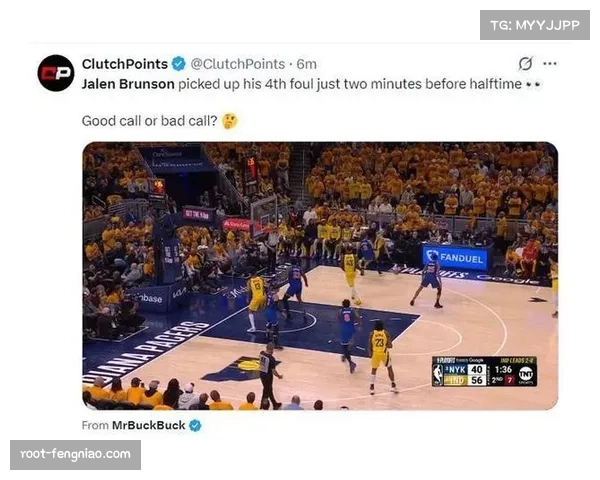Click the thinking face emoji
This screenshot has height=480, width=600.
pos(230,121)
